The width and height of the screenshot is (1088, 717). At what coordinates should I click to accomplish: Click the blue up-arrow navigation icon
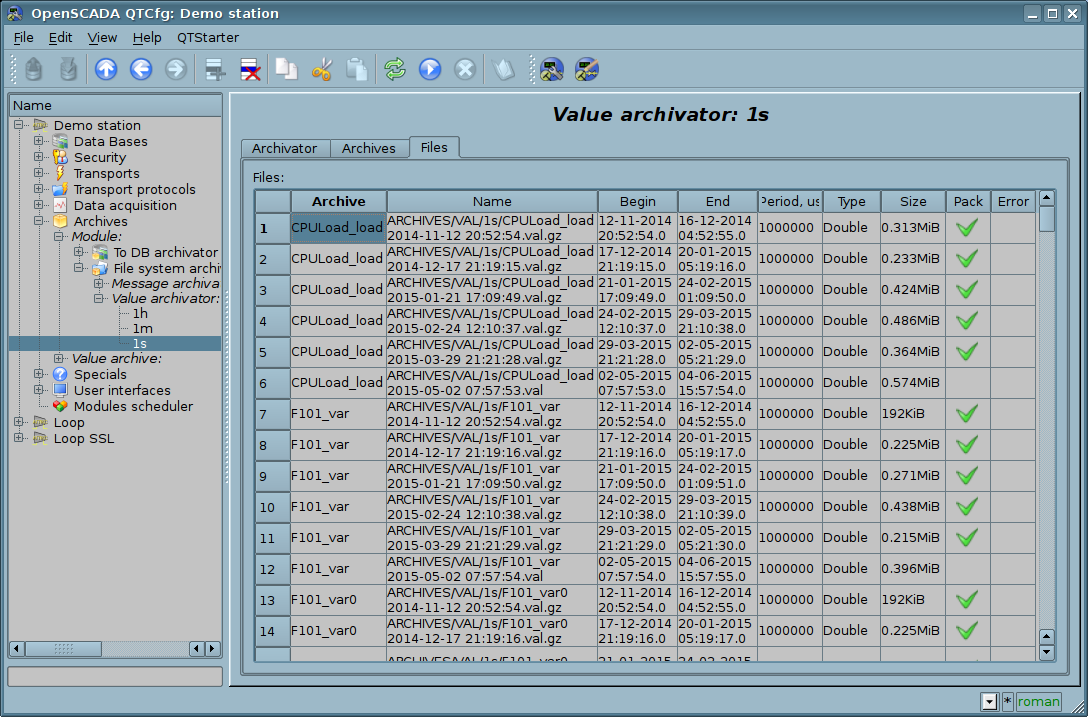tap(106, 69)
